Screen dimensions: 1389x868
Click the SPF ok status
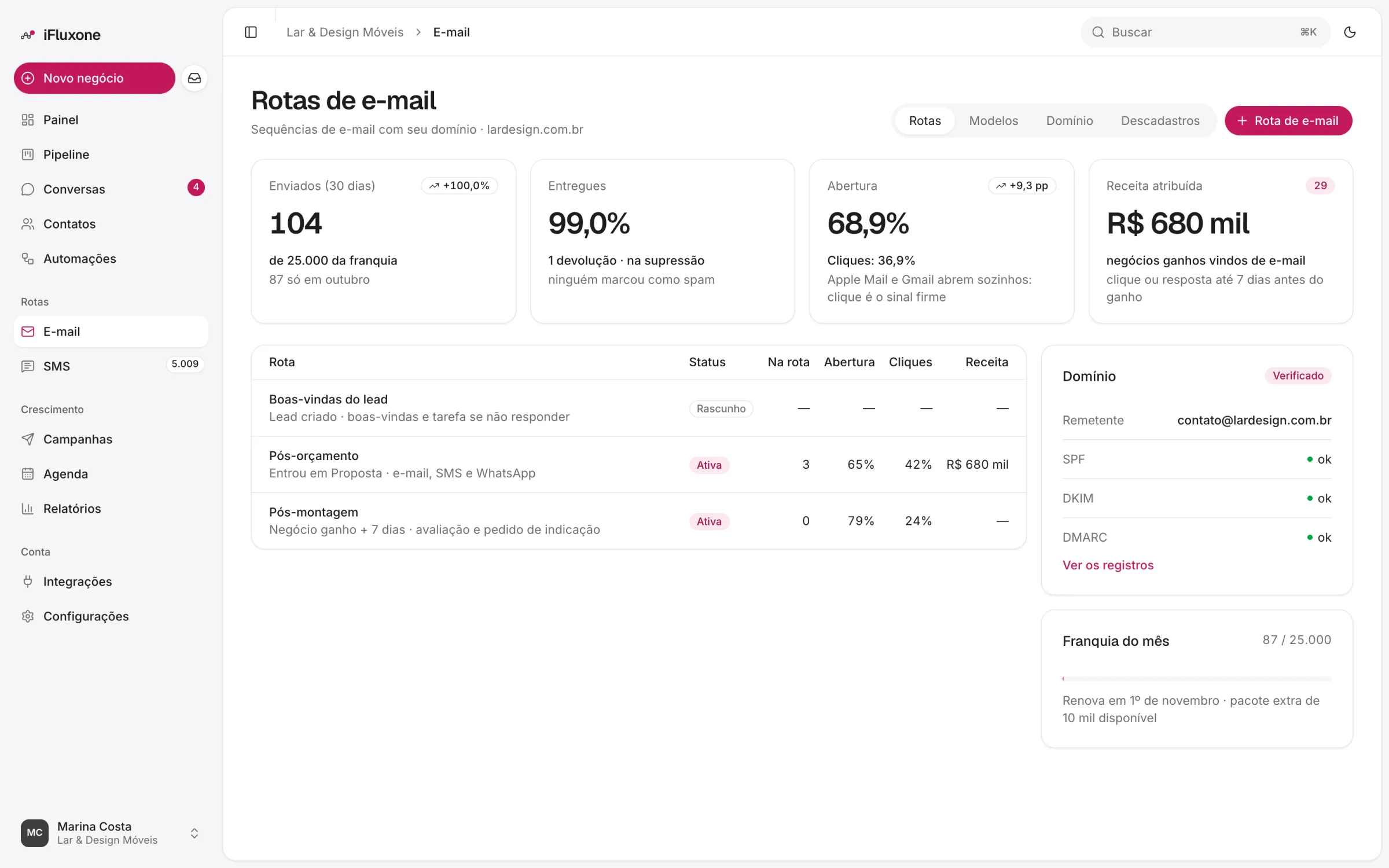(1319, 459)
